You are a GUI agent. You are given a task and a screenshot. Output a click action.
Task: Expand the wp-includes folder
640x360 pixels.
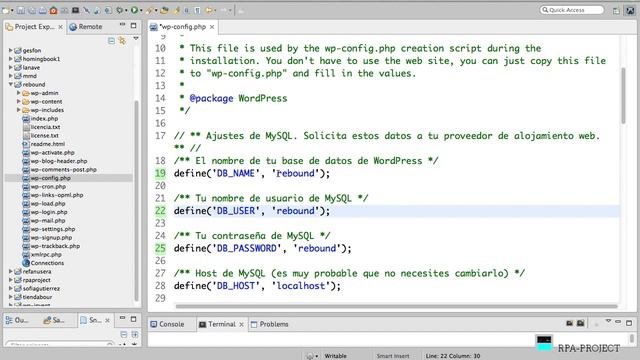[18, 110]
